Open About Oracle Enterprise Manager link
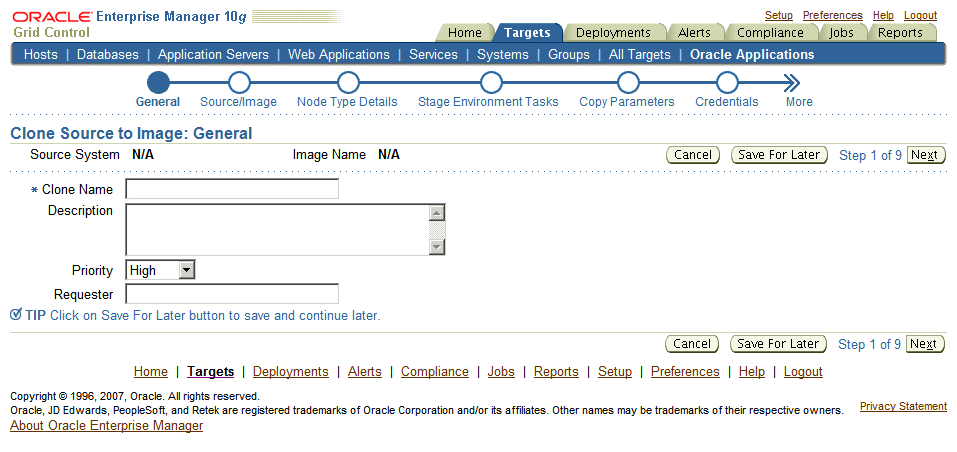 pos(107,426)
